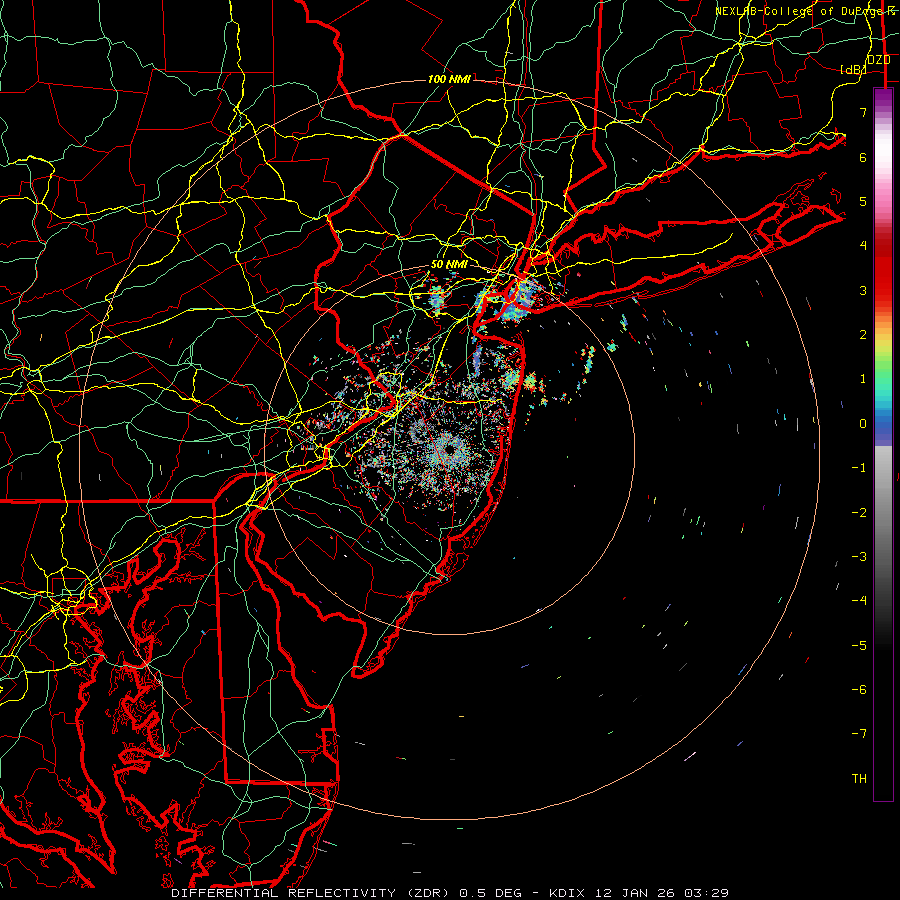Click the -2 tick label on scale
Viewport: 900px width, 900px height.
point(859,512)
